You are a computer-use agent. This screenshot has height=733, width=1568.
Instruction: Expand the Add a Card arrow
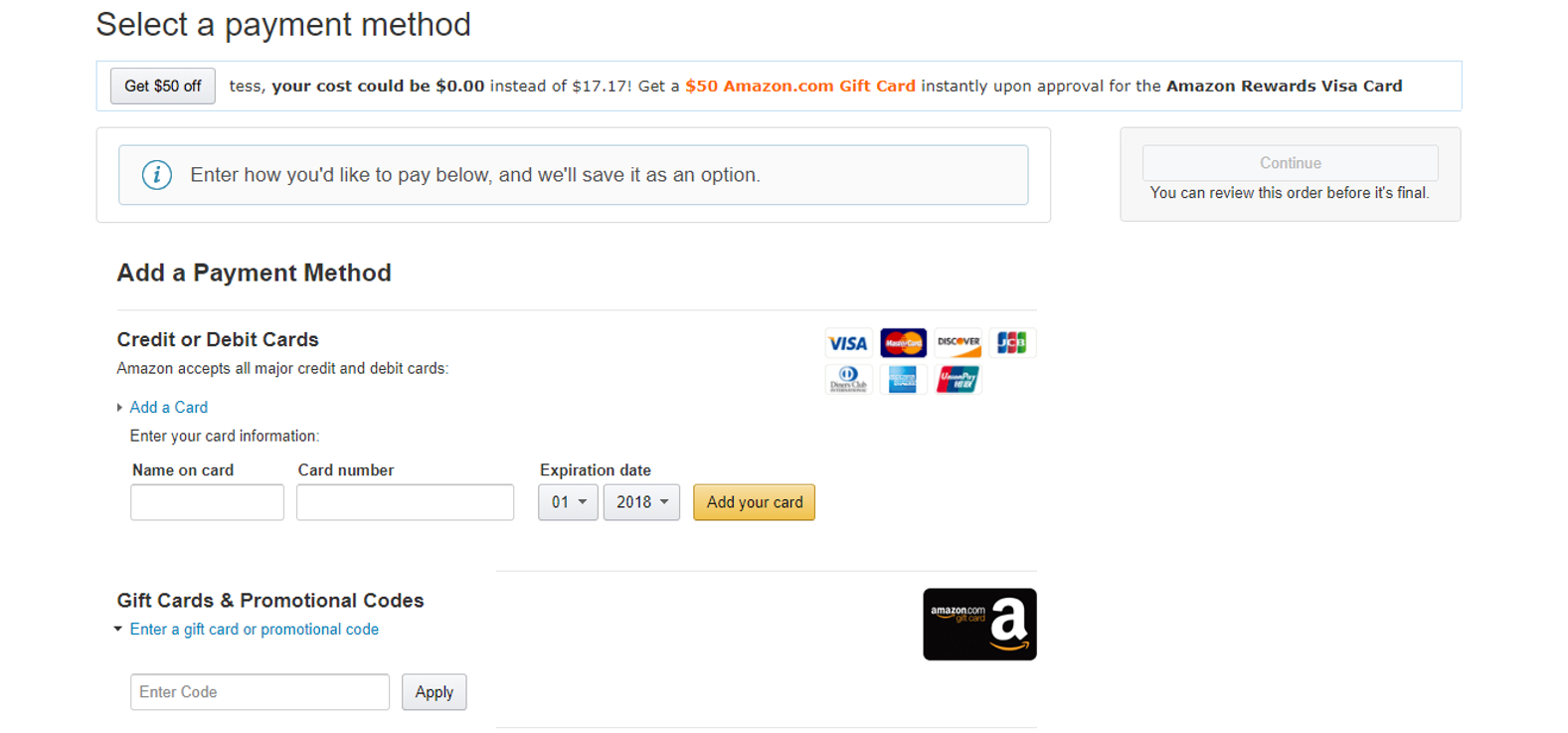click(120, 408)
